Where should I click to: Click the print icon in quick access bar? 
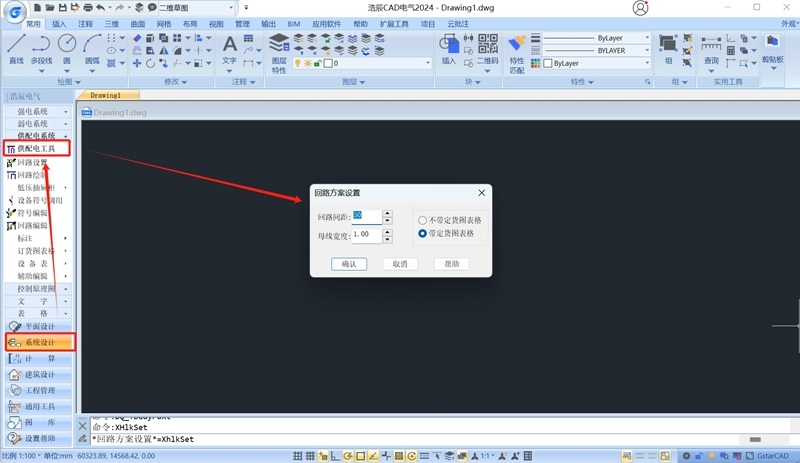[88, 8]
